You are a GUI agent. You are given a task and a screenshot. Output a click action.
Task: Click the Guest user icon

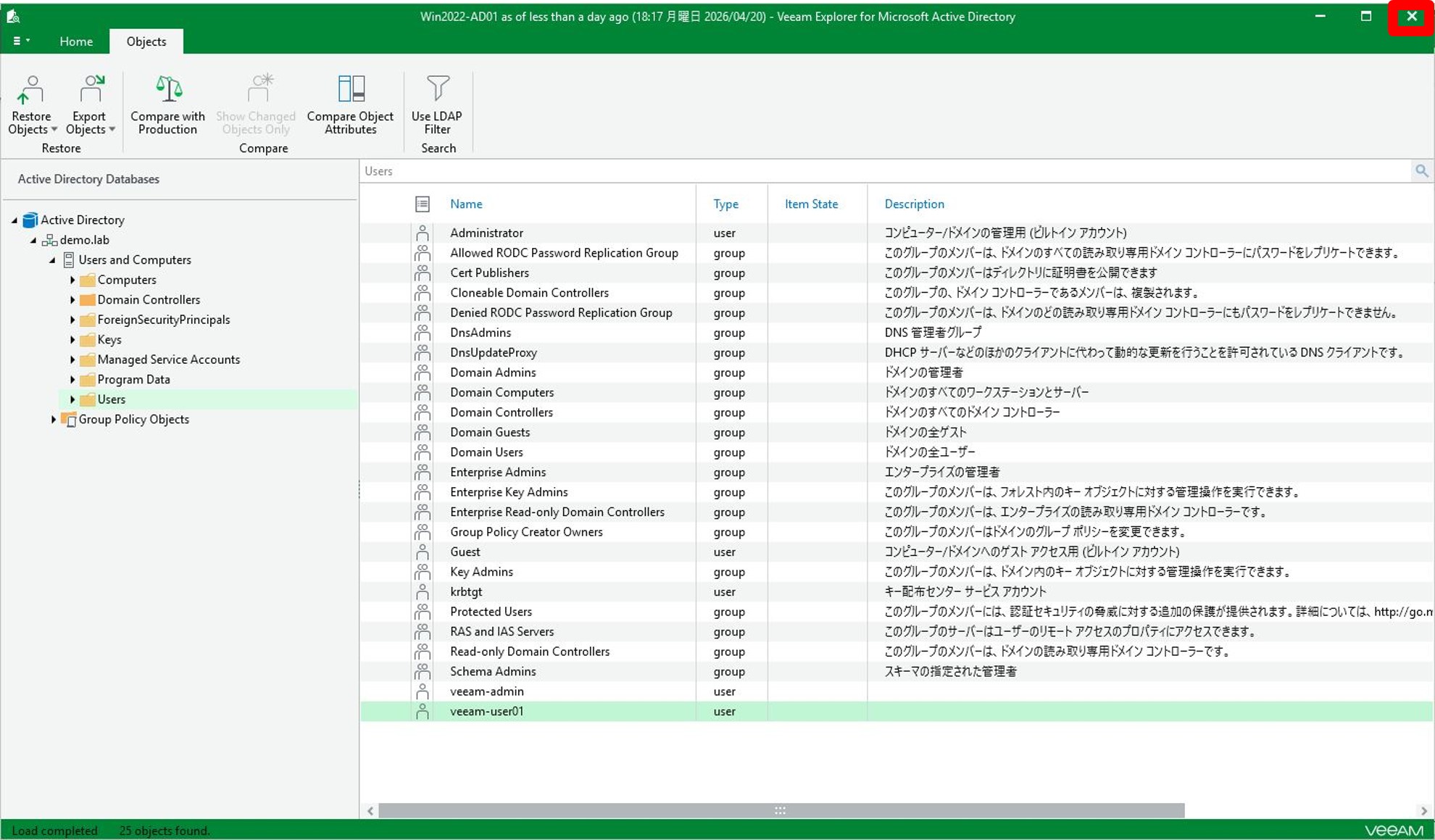423,552
